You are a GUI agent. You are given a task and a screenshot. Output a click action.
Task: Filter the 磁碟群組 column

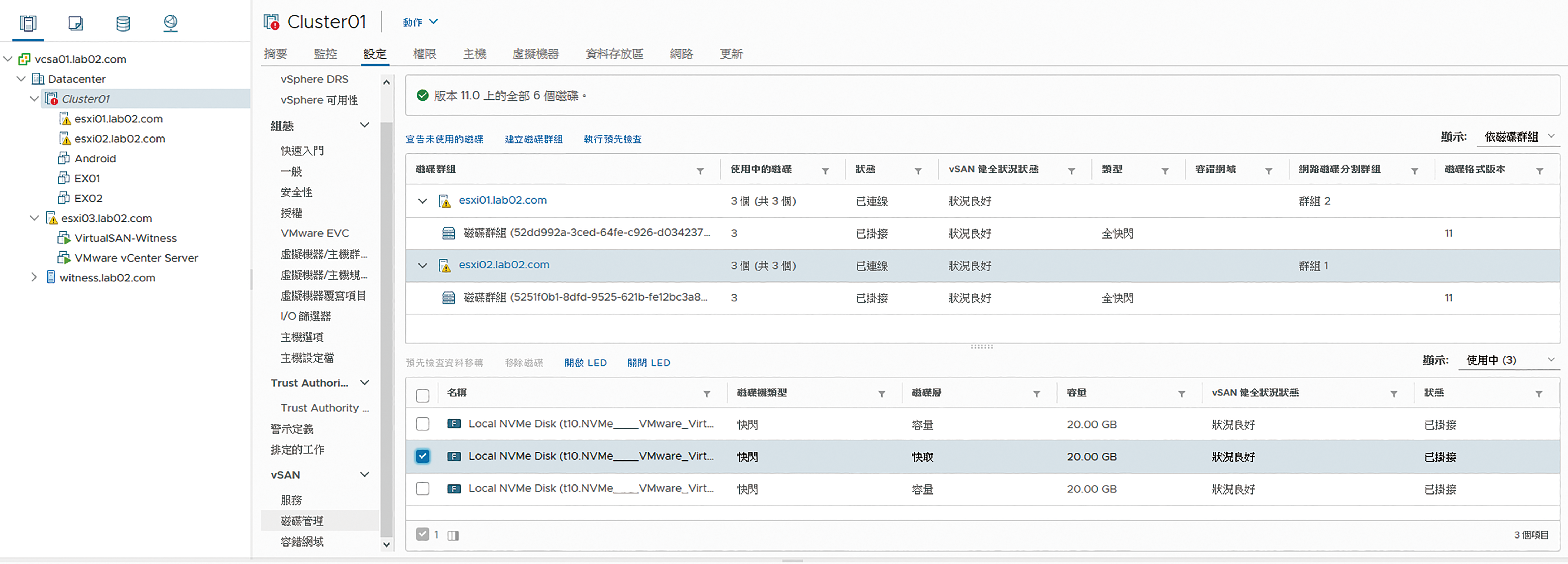(x=700, y=171)
